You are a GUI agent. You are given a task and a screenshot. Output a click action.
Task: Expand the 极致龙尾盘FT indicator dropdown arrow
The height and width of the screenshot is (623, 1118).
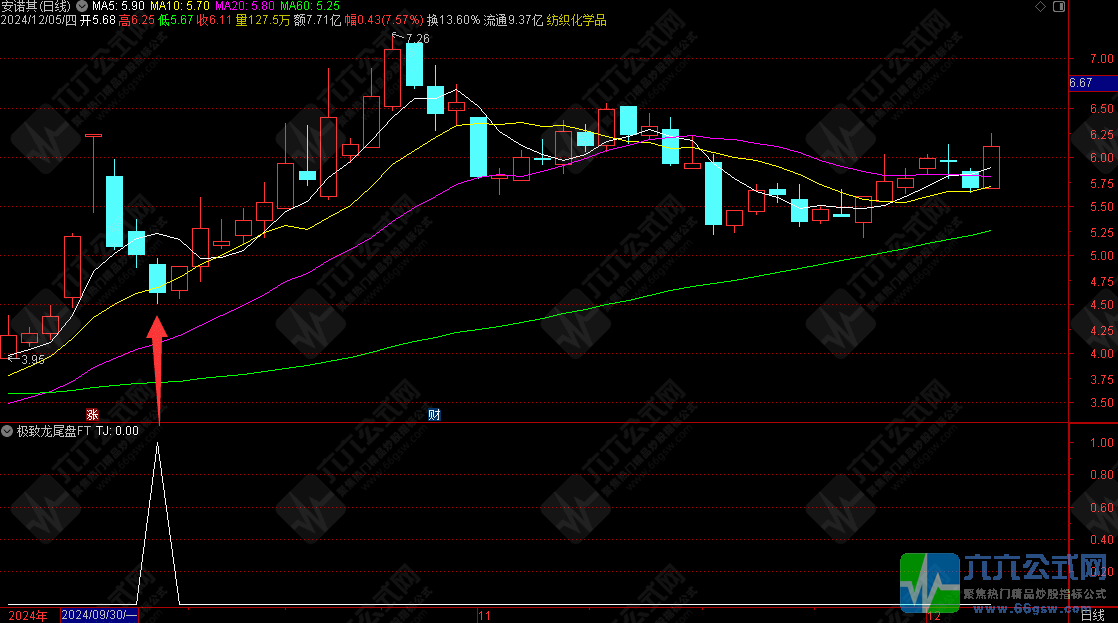point(7,431)
